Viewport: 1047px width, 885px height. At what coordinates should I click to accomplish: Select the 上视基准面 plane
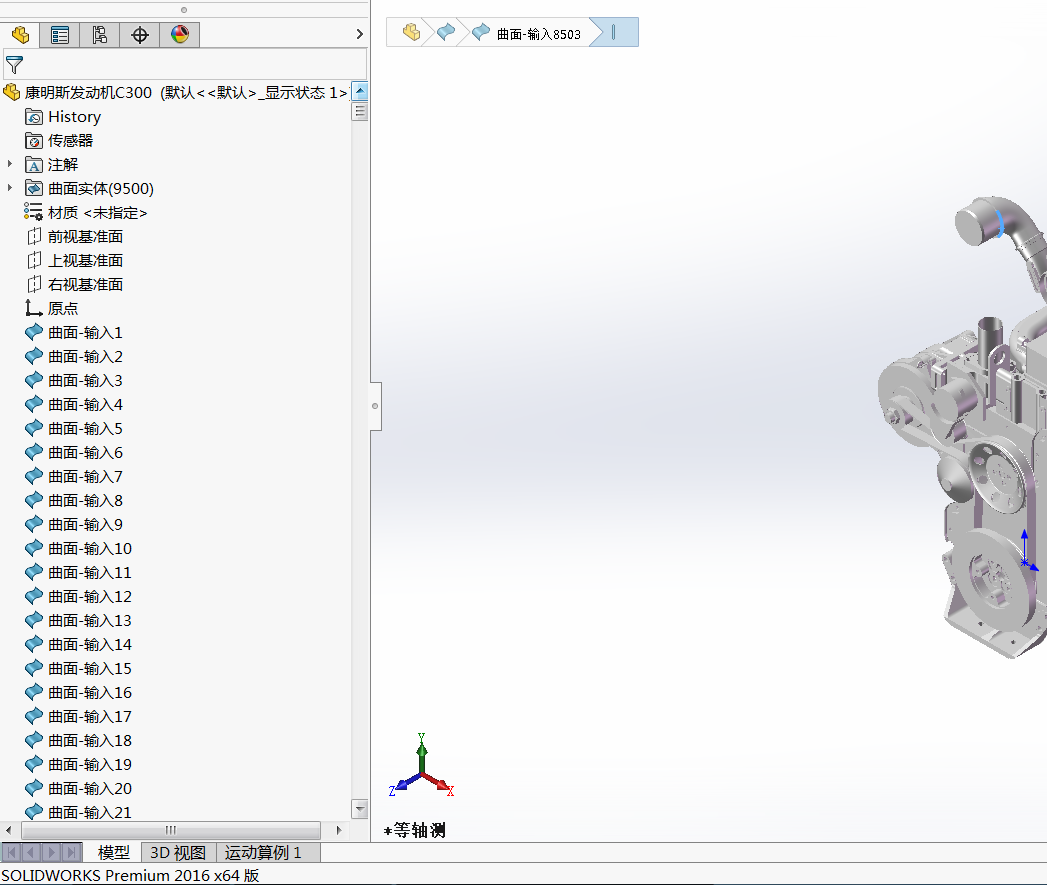click(x=74, y=260)
